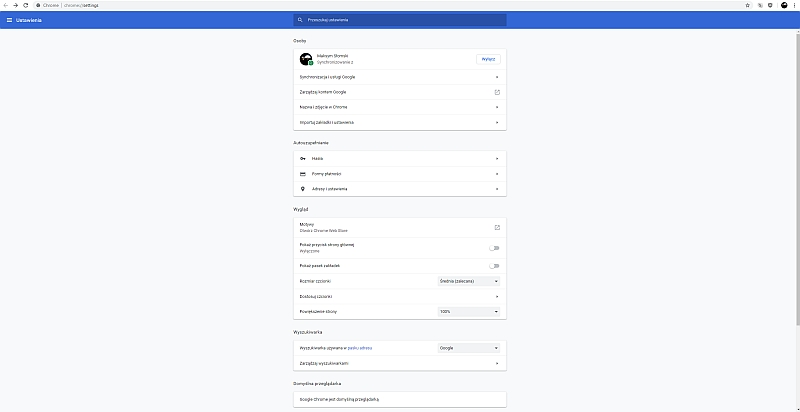Screen dimensions: 800x412
Task: Click the site info icon in address bar
Action: coord(38,5)
